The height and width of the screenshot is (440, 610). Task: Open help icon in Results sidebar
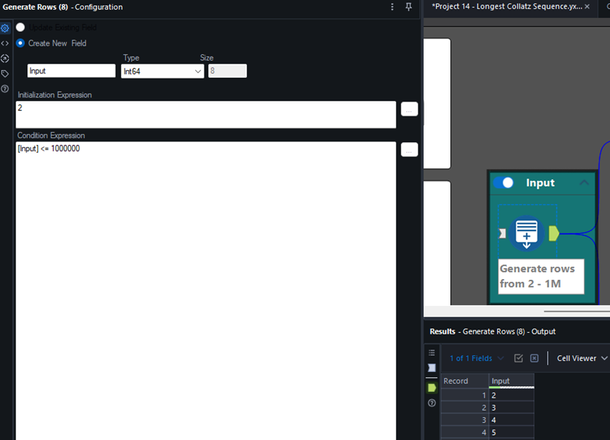click(x=432, y=403)
